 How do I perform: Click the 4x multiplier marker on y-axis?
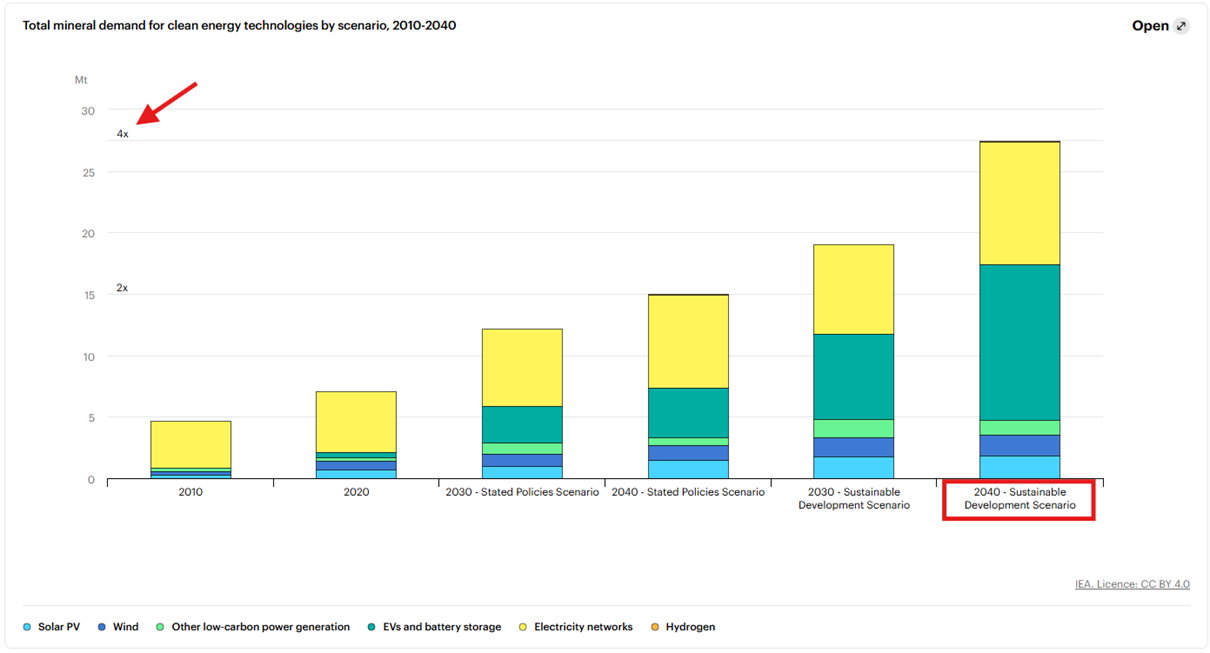(x=122, y=134)
